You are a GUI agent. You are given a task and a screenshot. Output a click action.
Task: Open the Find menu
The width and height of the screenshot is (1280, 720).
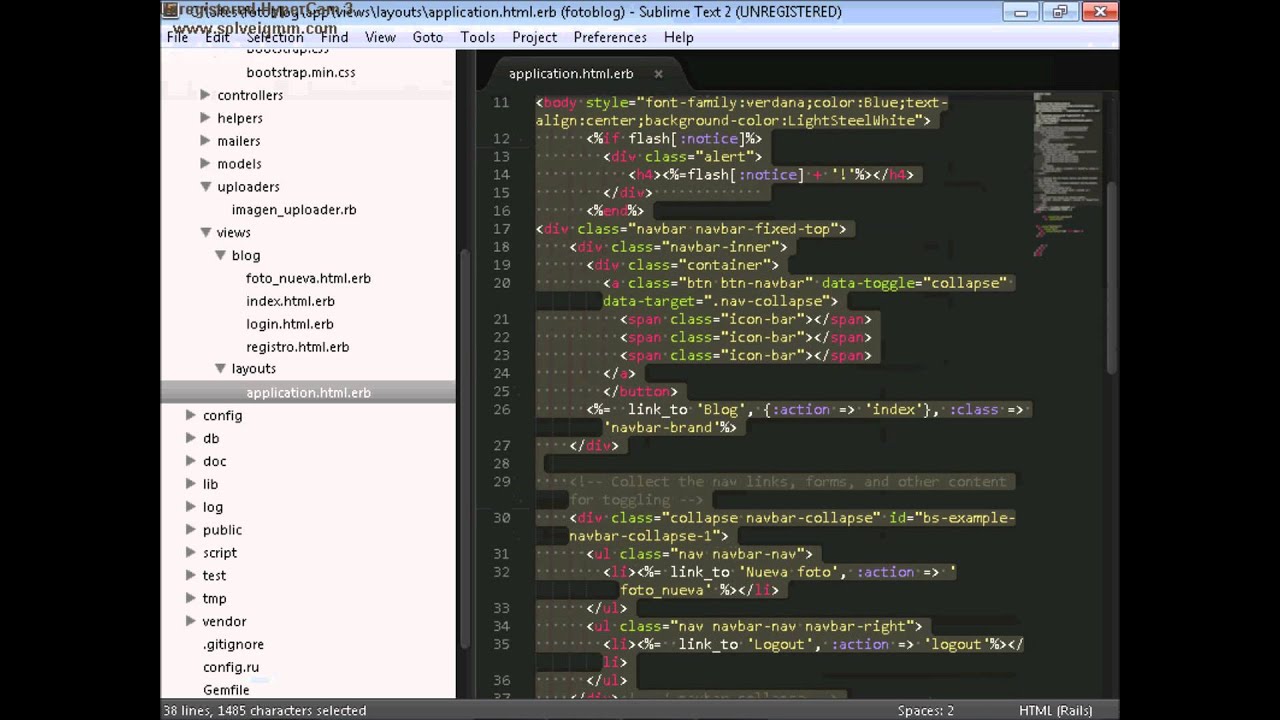[334, 37]
